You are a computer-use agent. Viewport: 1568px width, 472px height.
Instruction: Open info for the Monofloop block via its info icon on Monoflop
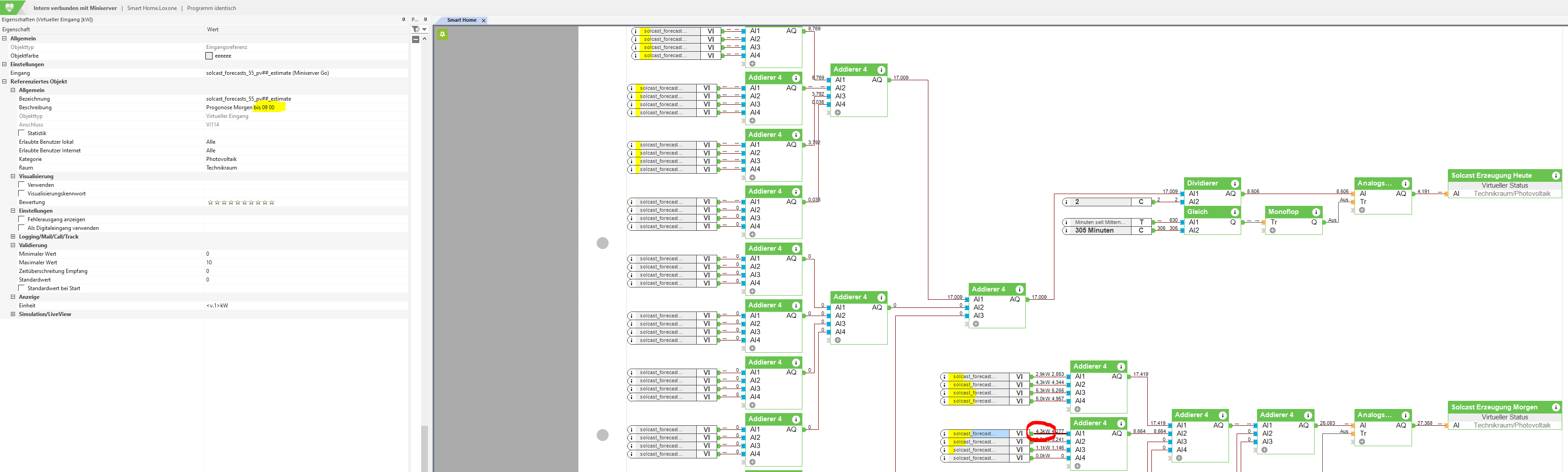1316,212
